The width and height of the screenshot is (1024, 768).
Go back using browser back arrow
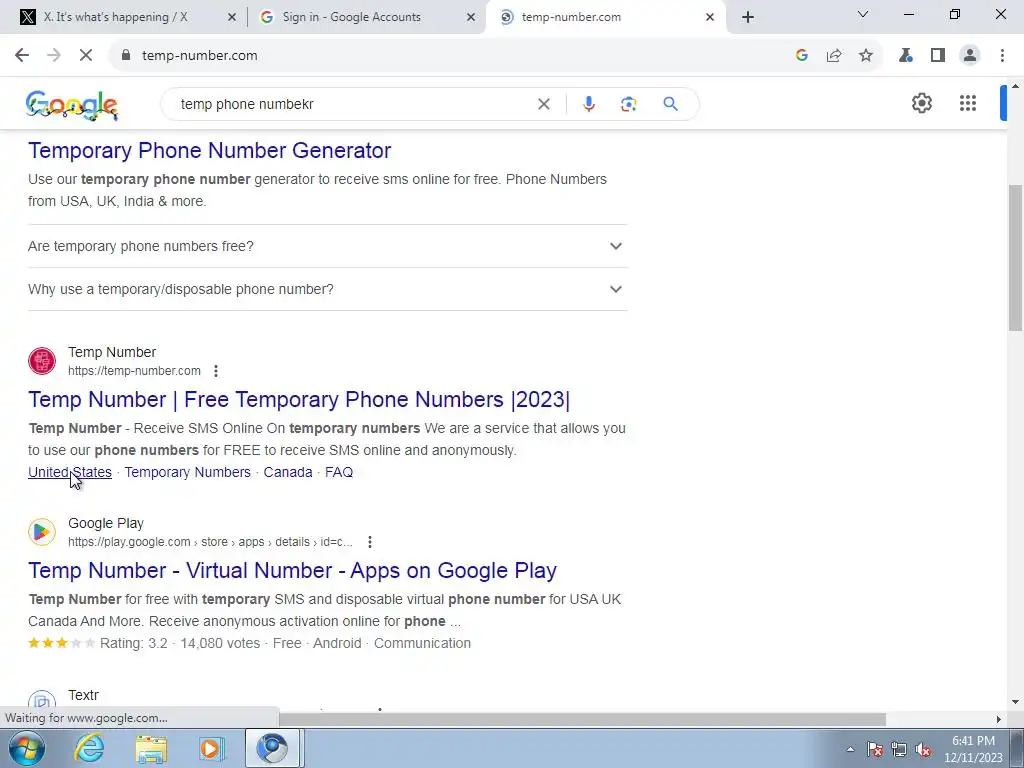tap(22, 56)
